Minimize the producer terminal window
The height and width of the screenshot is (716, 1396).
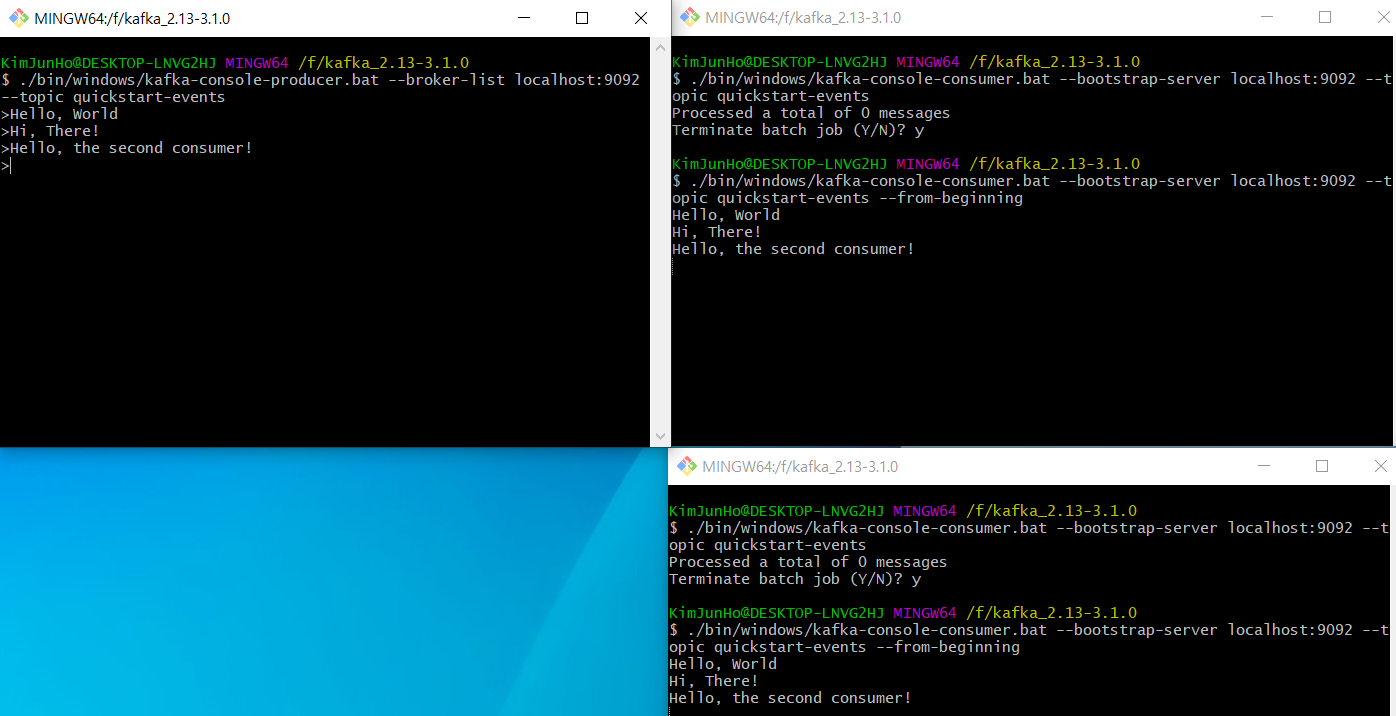(x=524, y=18)
